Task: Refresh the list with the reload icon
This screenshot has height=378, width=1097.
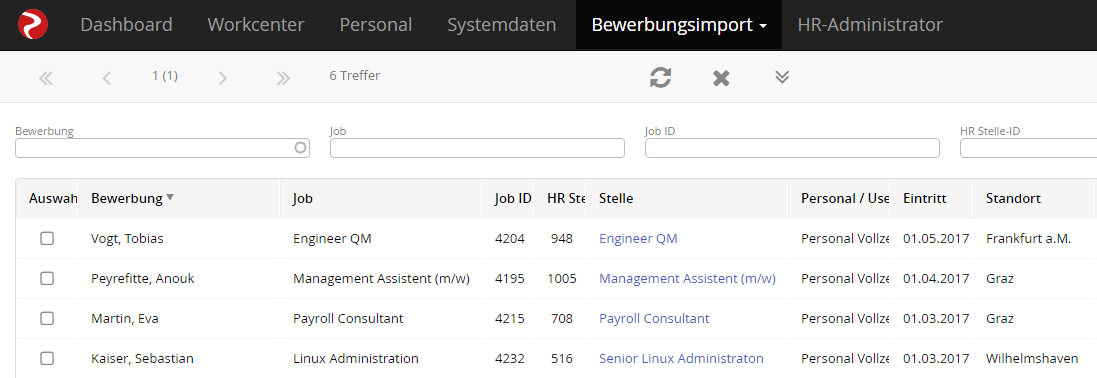Action: 660,77
